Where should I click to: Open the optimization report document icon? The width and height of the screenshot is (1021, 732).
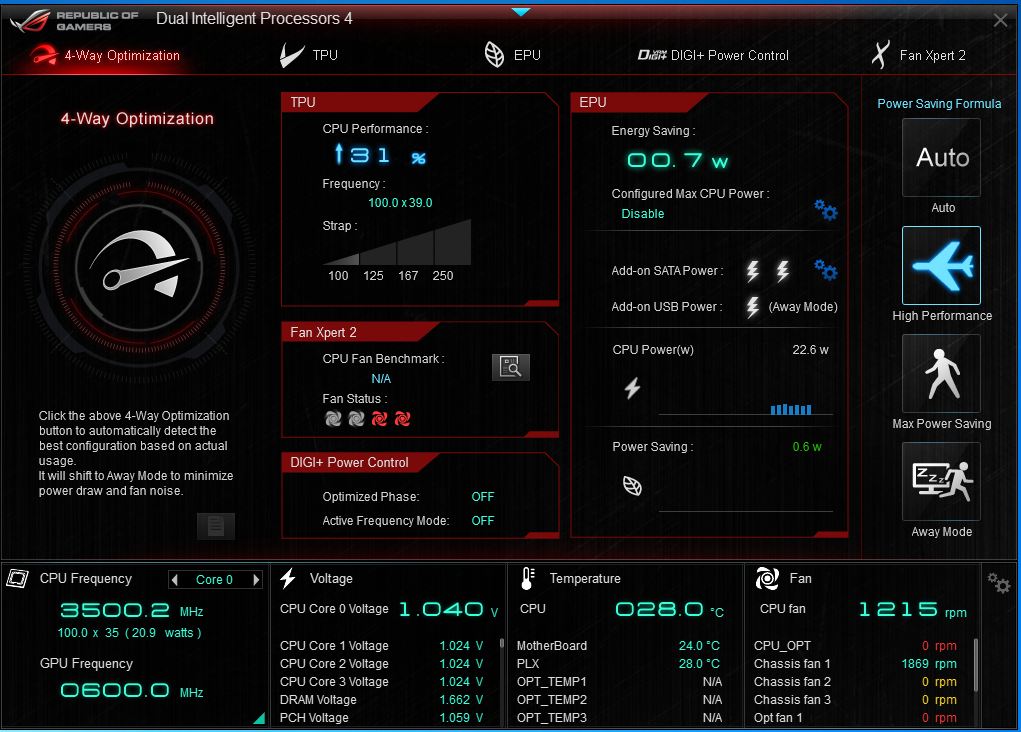216,526
